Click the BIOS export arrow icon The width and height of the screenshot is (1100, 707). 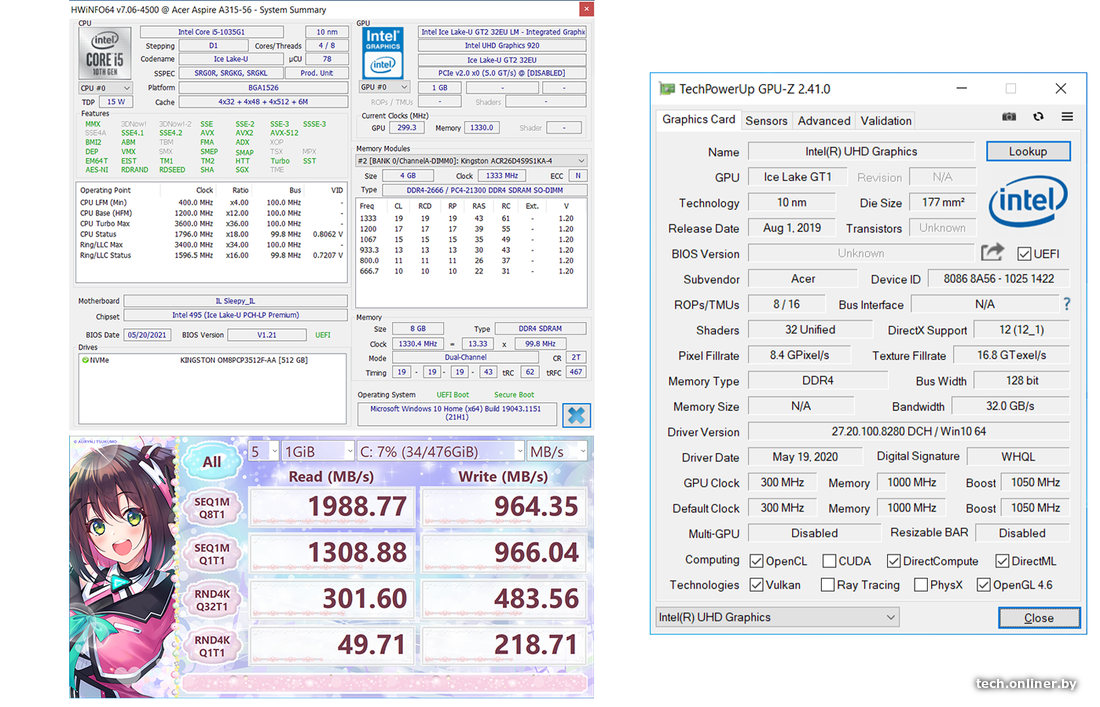[x=992, y=253]
